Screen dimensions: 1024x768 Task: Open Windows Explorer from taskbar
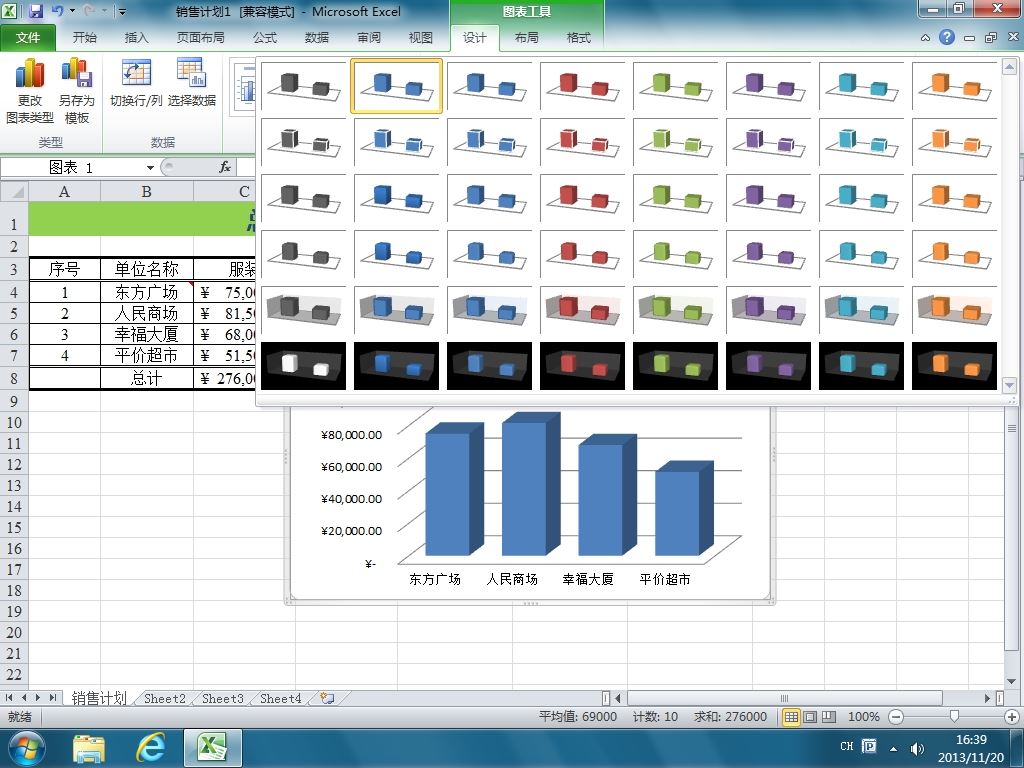[x=89, y=748]
